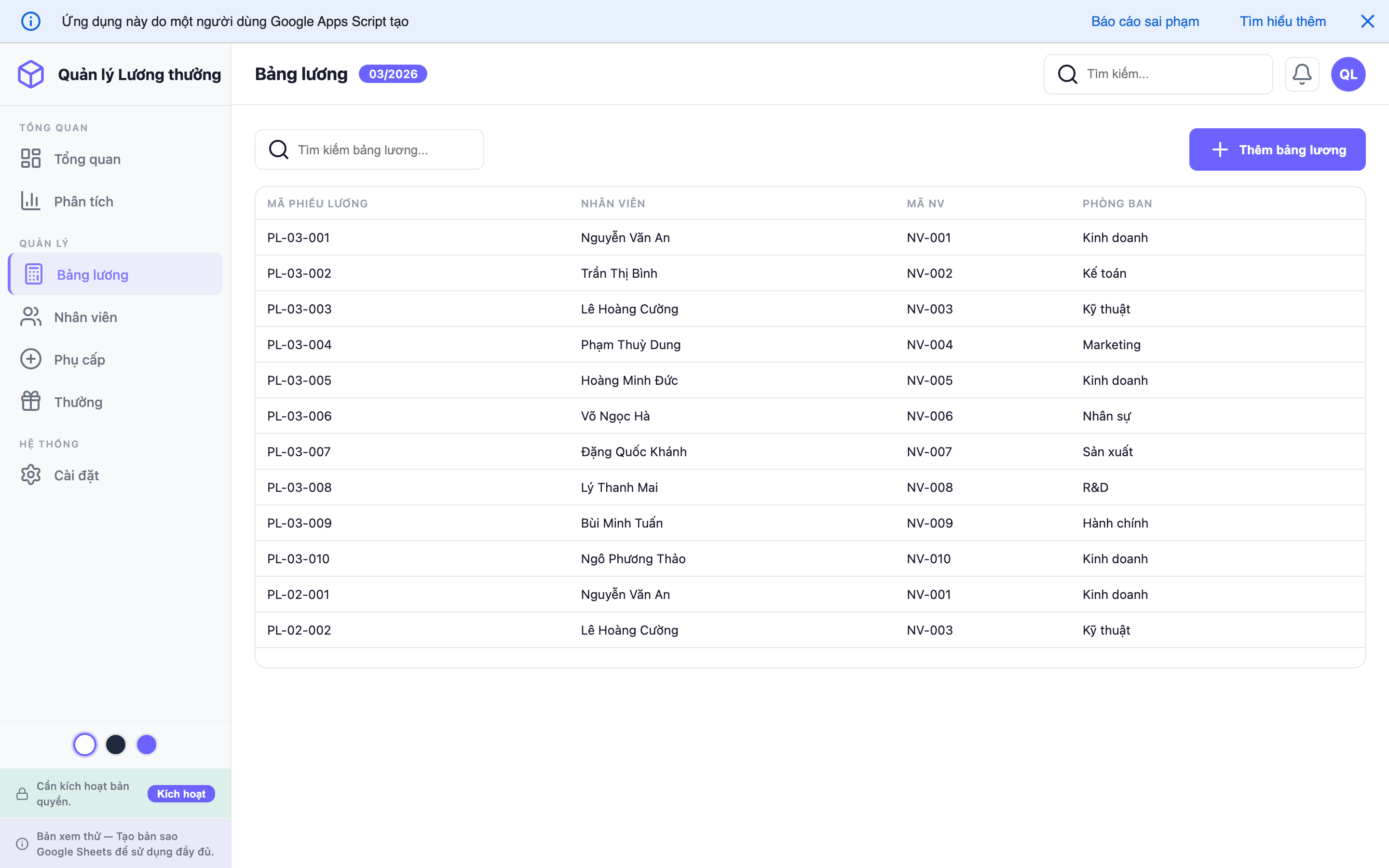Click the Tìm kiếm bảng lương search field
The width and height of the screenshot is (1389, 868).
point(369,149)
